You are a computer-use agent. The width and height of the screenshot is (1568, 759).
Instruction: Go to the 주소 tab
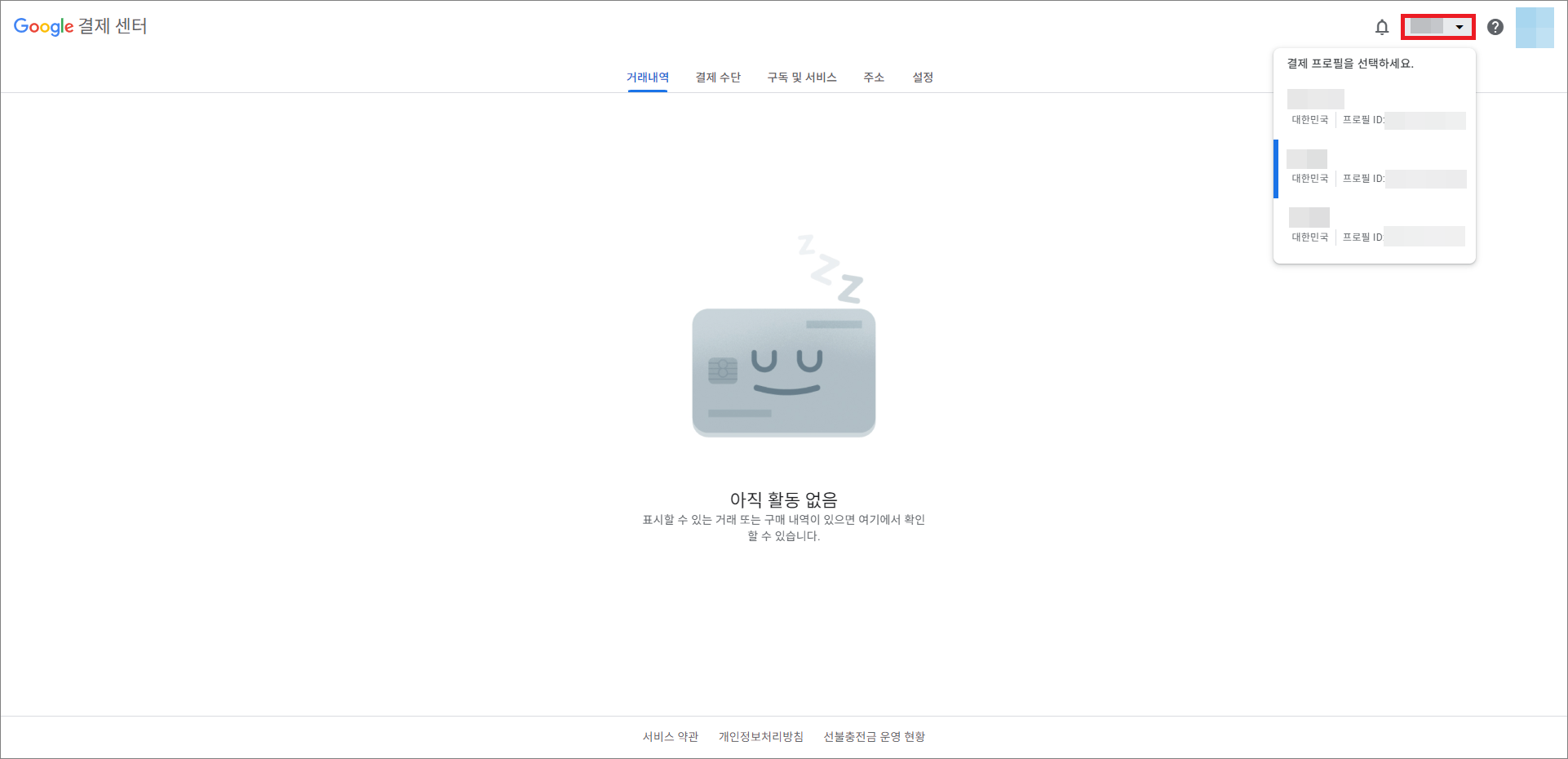point(874,78)
